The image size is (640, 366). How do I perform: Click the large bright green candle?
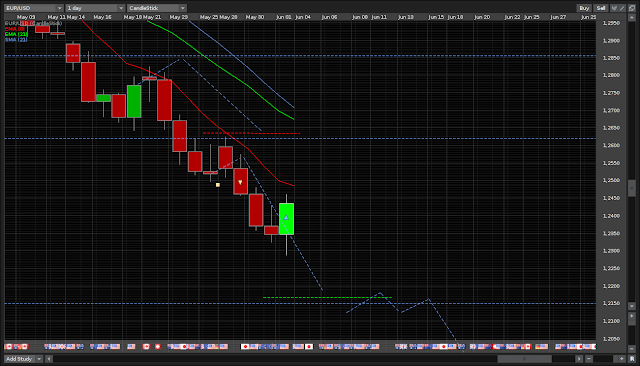pyautogui.click(x=286, y=219)
